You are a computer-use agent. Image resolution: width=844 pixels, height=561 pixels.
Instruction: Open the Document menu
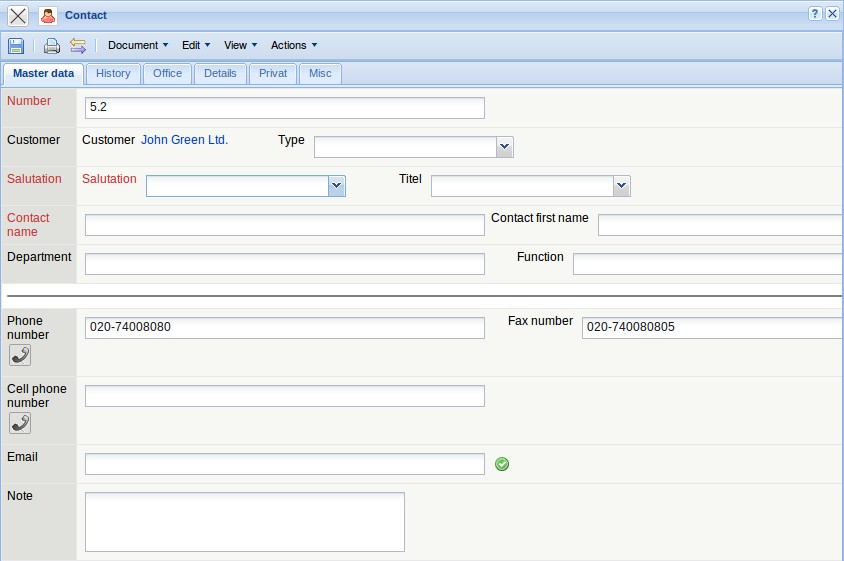click(x=138, y=45)
